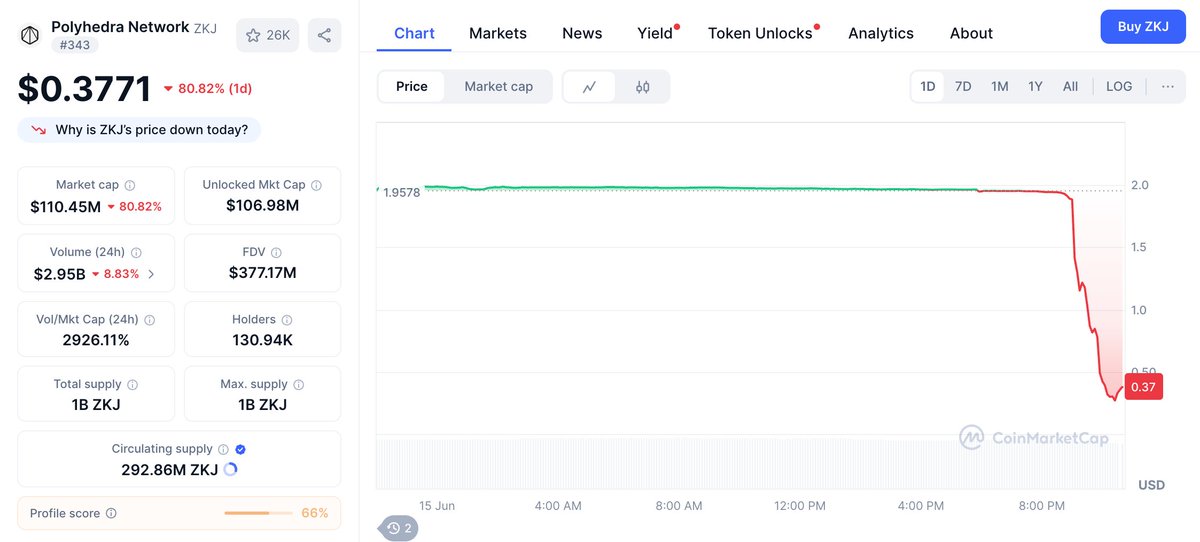Image resolution: width=1200 pixels, height=542 pixels.
Task: Click the 80.82% (1d) change indicator
Action: pos(207,89)
